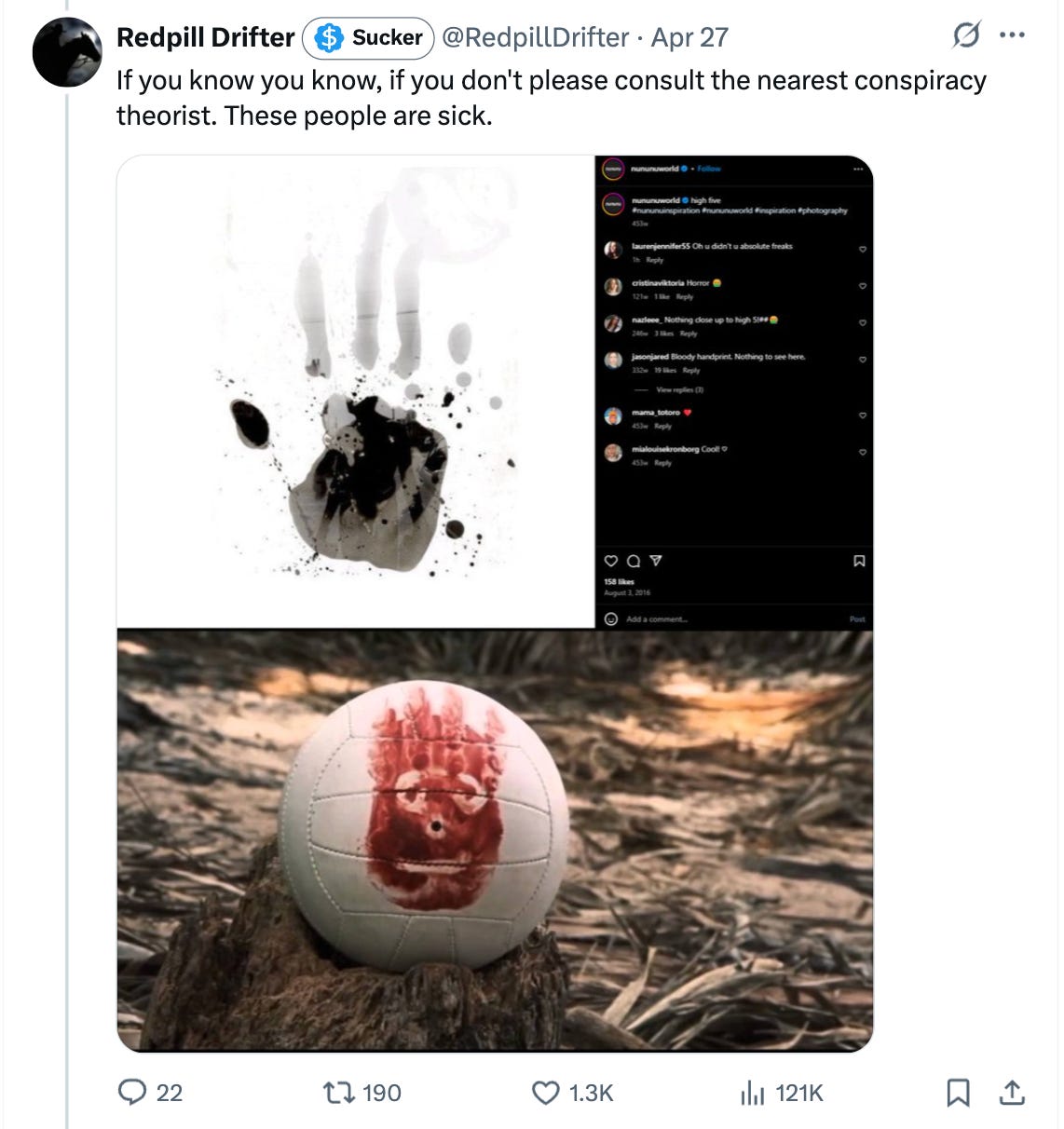This screenshot has height=1129, width=1064.
Task: Click the smiley emoji icon in the comment field
Action: (x=610, y=618)
